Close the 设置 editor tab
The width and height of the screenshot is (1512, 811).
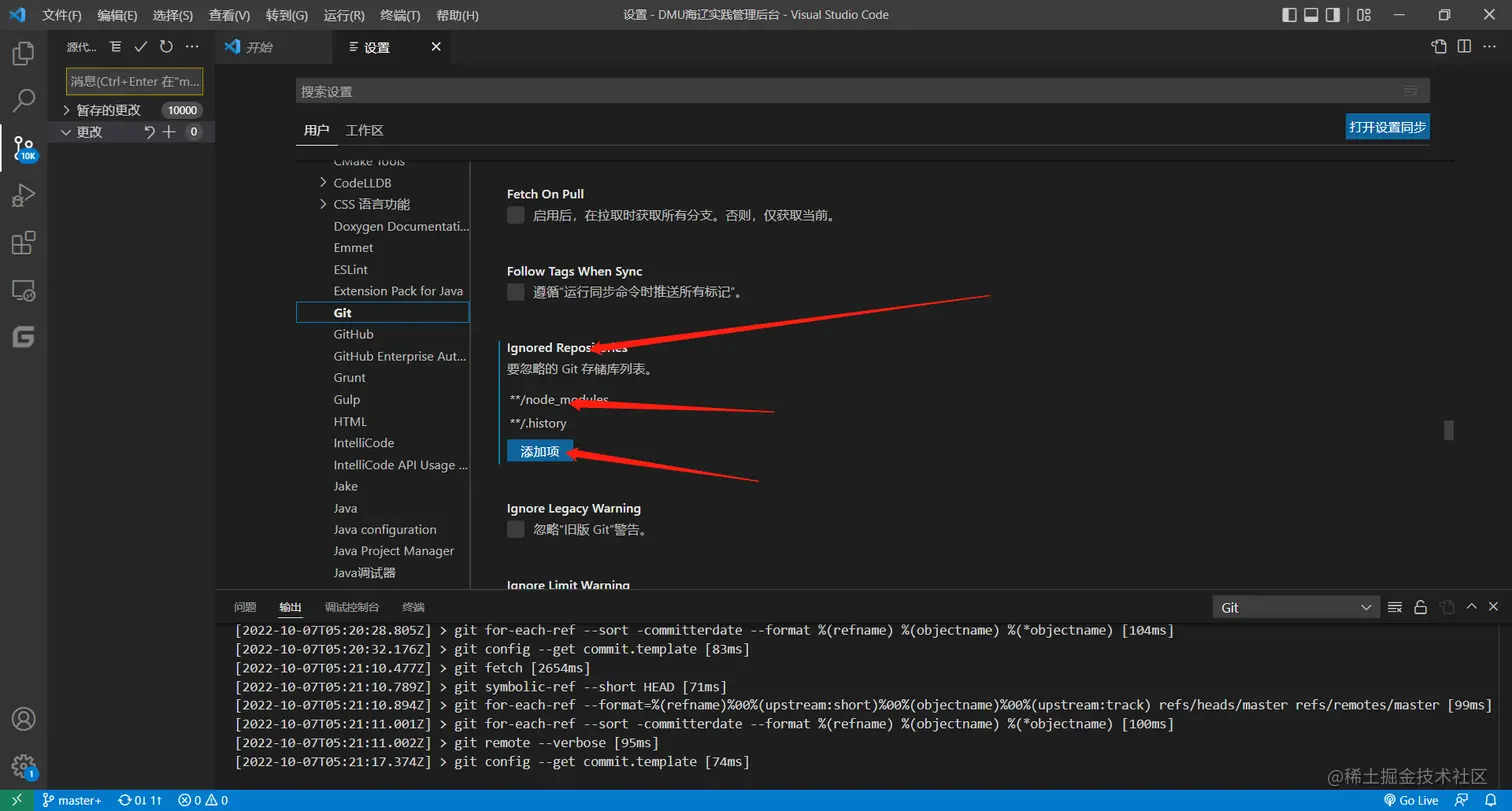435,47
